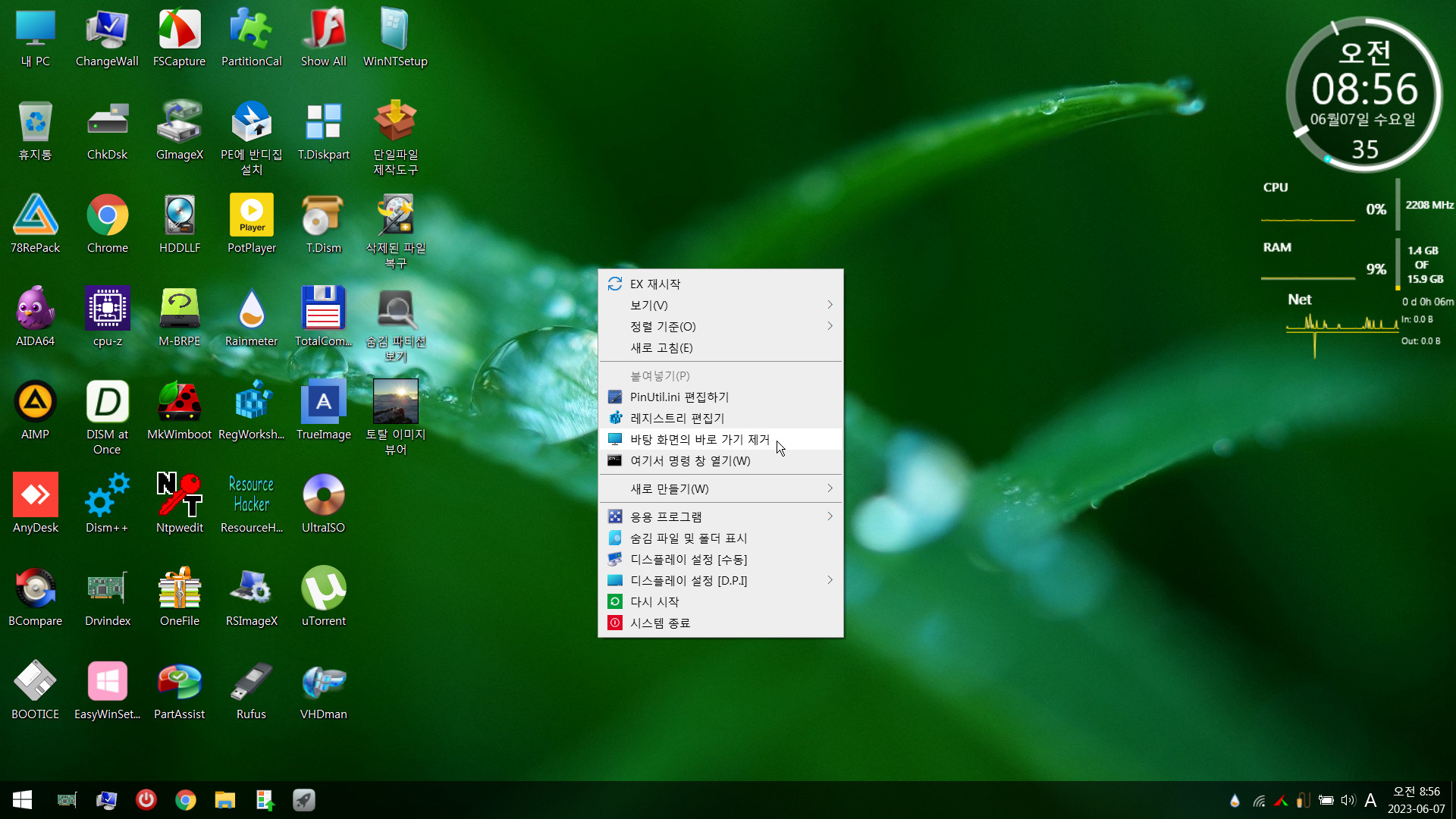Open the volume tray icon
The height and width of the screenshot is (819, 1456).
tap(1348, 800)
